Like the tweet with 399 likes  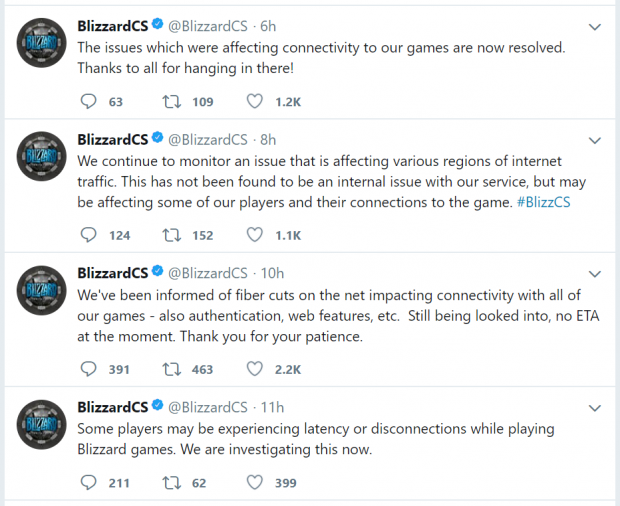pyautogui.click(x=256, y=483)
